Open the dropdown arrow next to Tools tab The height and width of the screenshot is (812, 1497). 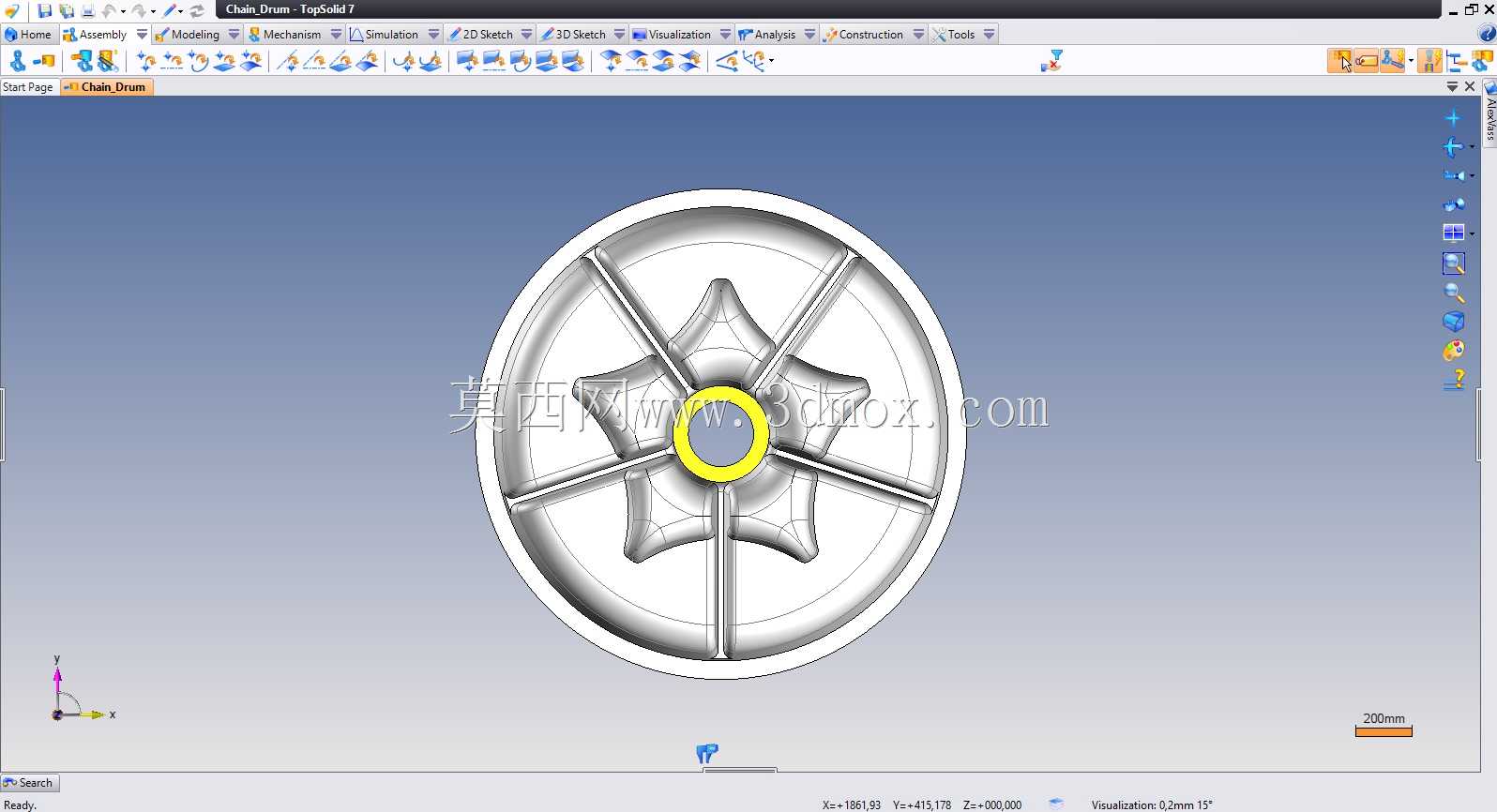[990, 35]
